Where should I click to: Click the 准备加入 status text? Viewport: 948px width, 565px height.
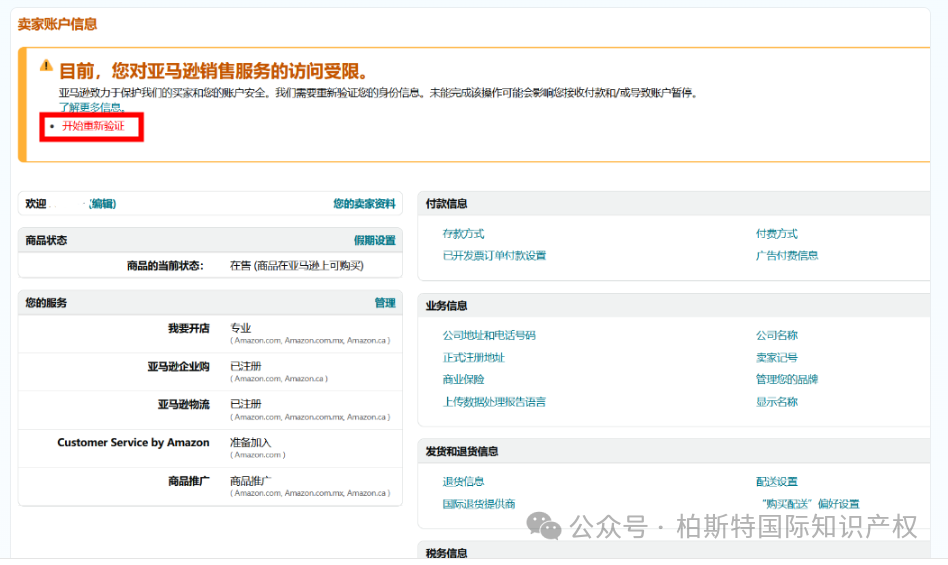[x=250, y=442]
